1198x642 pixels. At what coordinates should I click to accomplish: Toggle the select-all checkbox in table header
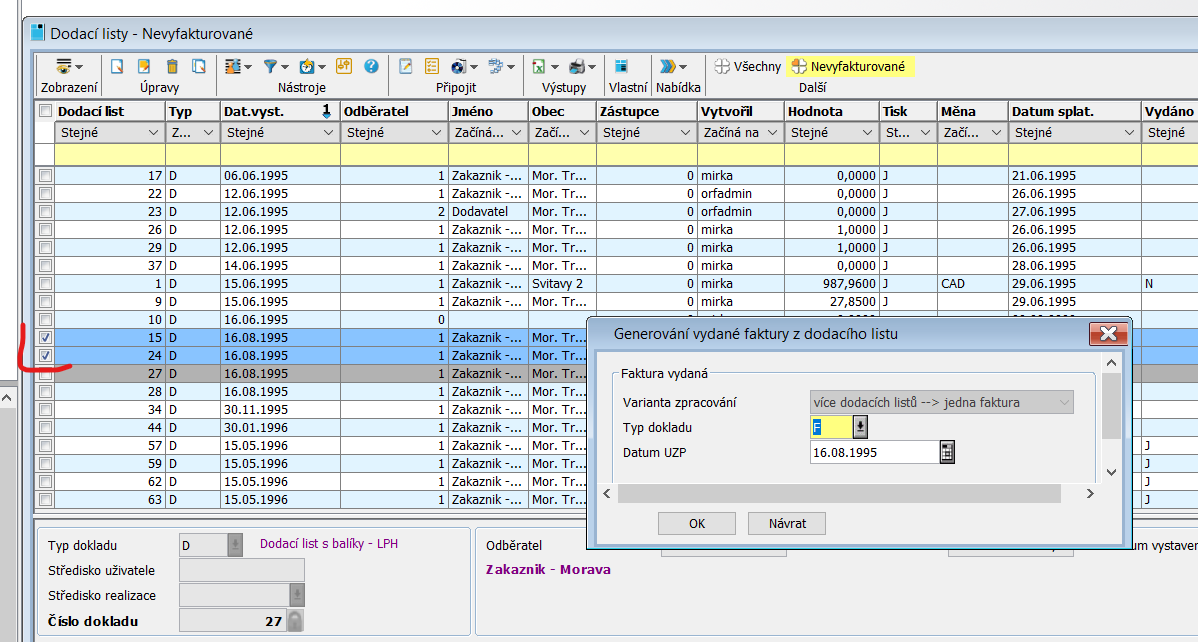point(45,112)
